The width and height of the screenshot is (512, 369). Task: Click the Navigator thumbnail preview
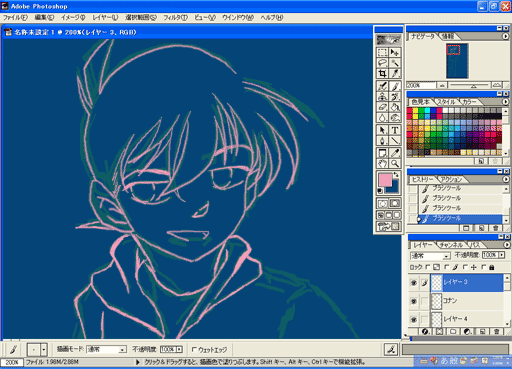(457, 61)
